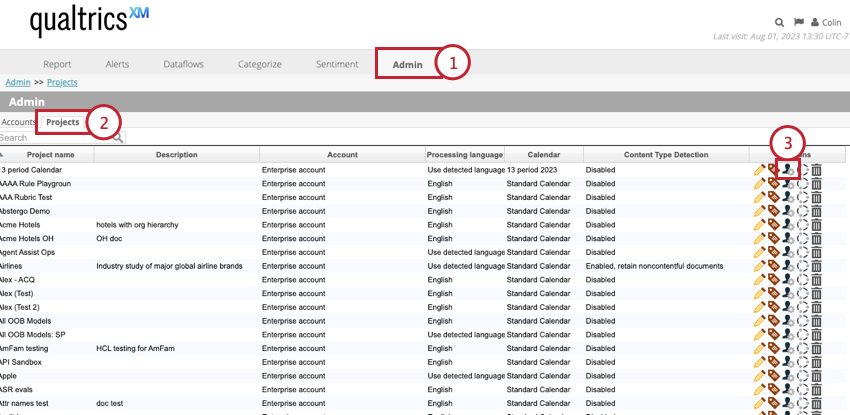Go to the Sentiment tab

[x=337, y=64]
